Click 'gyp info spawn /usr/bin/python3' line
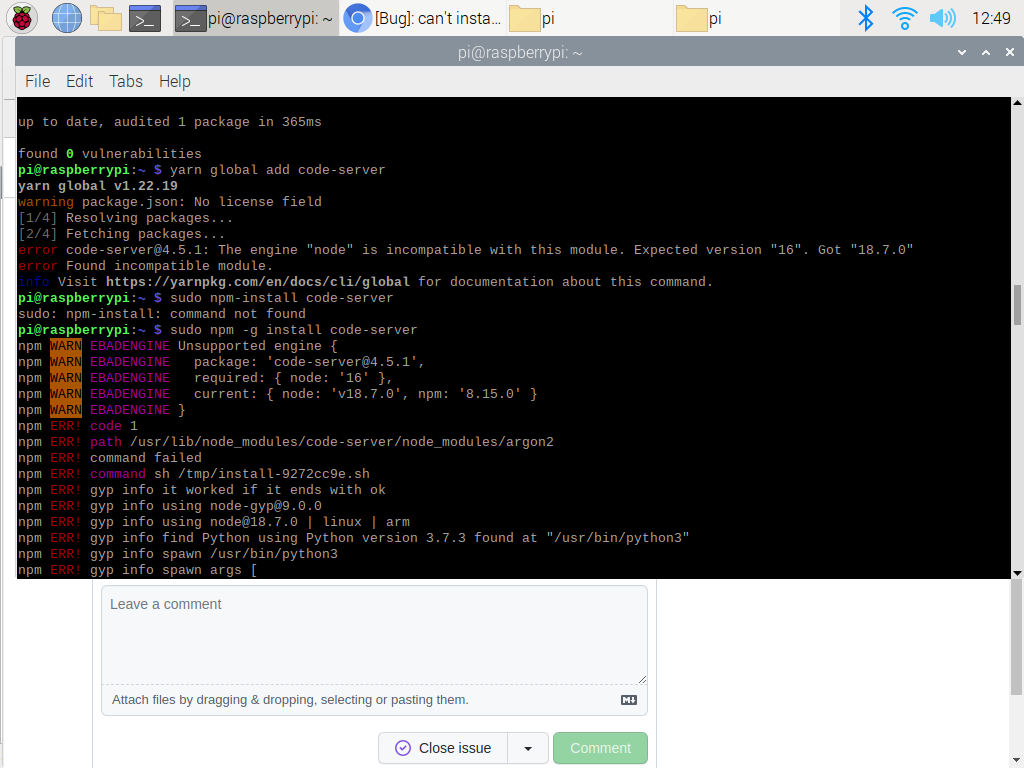Image resolution: width=1024 pixels, height=768 pixels. coord(178,554)
